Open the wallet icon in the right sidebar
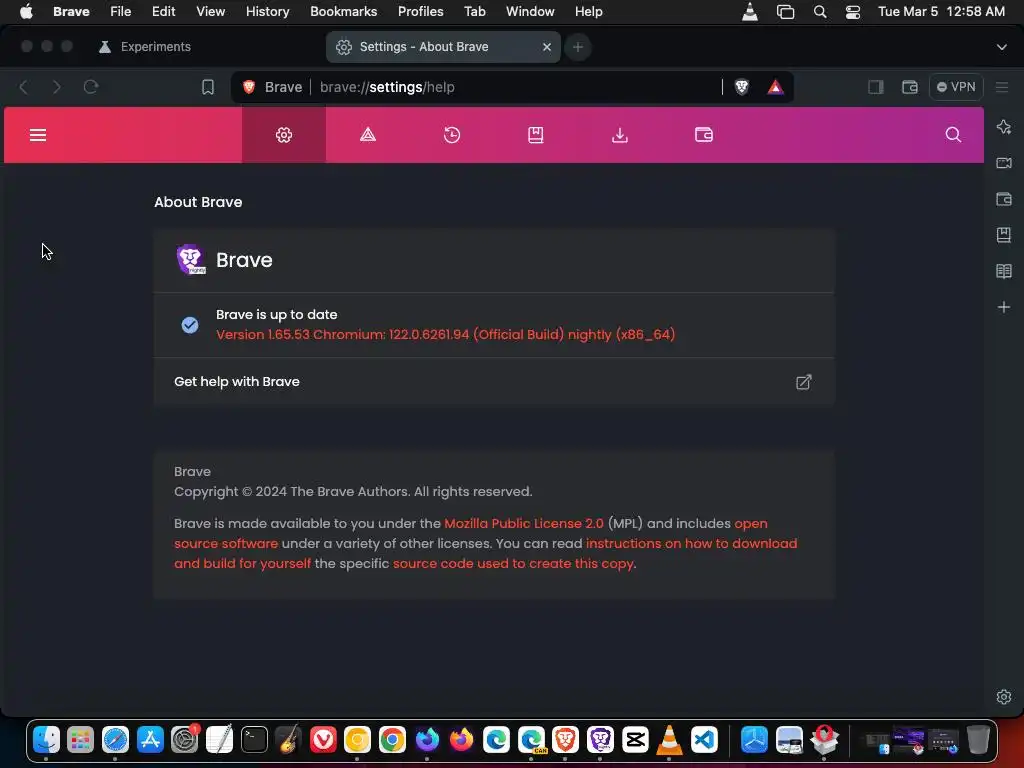Screen dimensions: 1024x768 1004,199
